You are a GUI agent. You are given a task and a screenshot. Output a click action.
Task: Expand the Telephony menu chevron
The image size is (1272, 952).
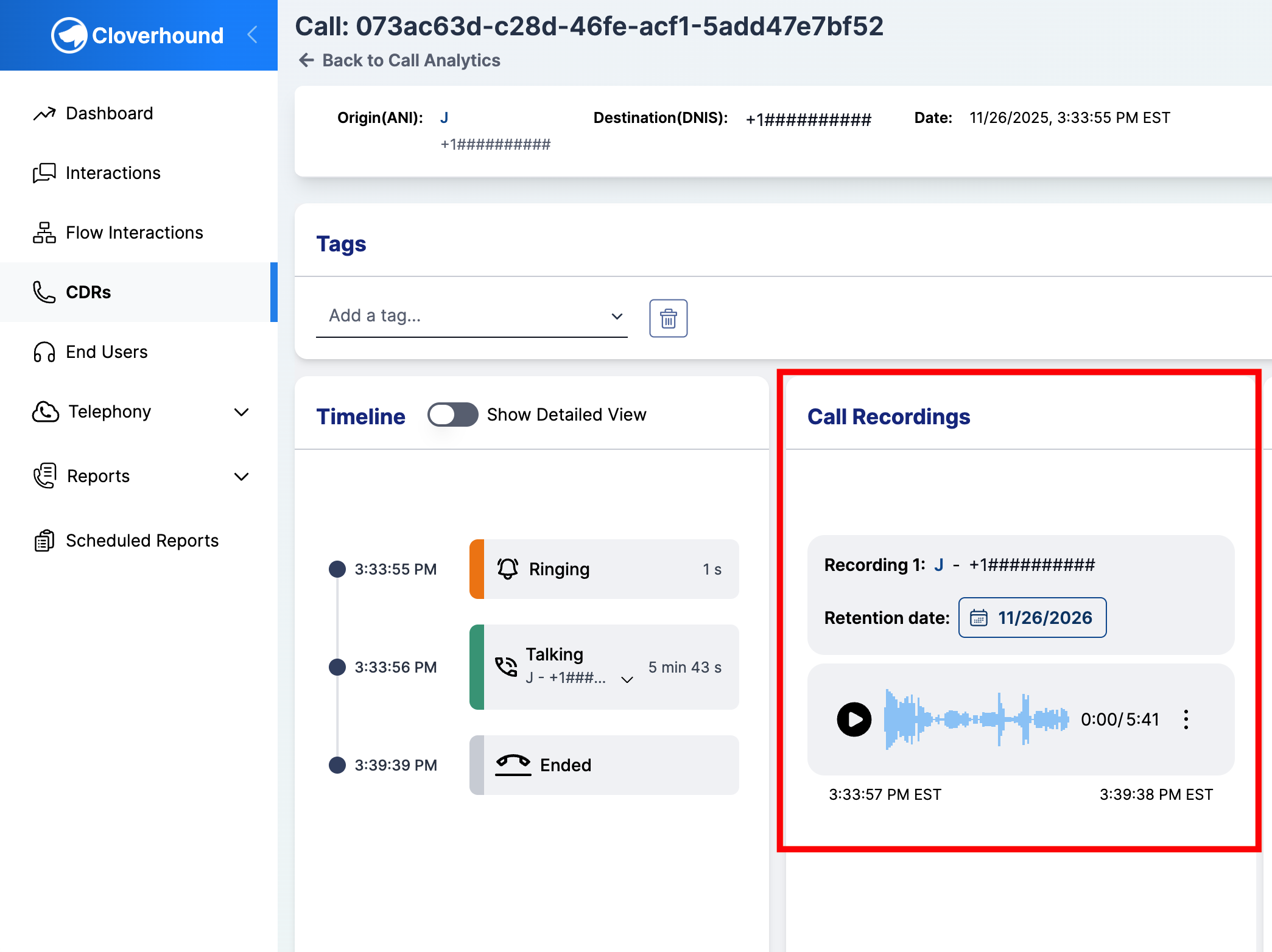pos(242,412)
